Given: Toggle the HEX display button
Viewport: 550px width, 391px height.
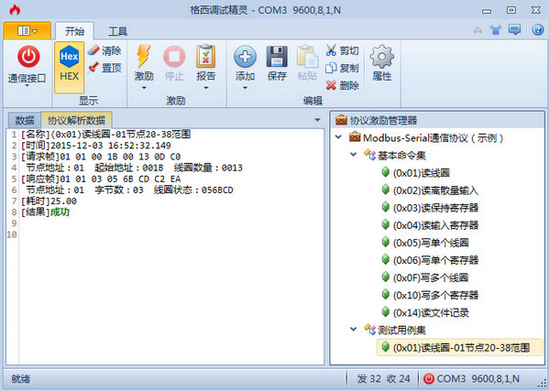Looking at the screenshot, I should [69, 67].
